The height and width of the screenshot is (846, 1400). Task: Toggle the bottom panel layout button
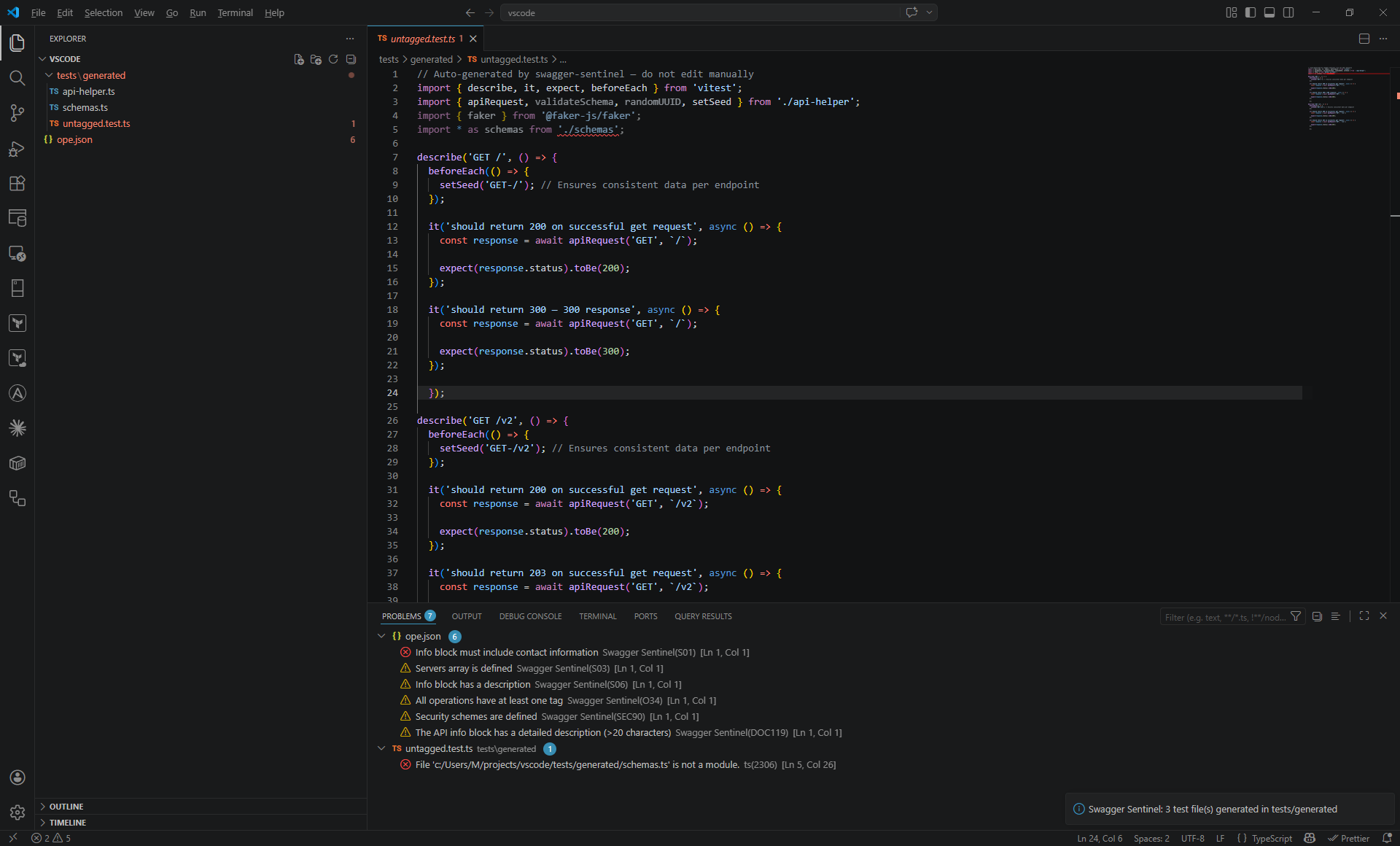1269,12
